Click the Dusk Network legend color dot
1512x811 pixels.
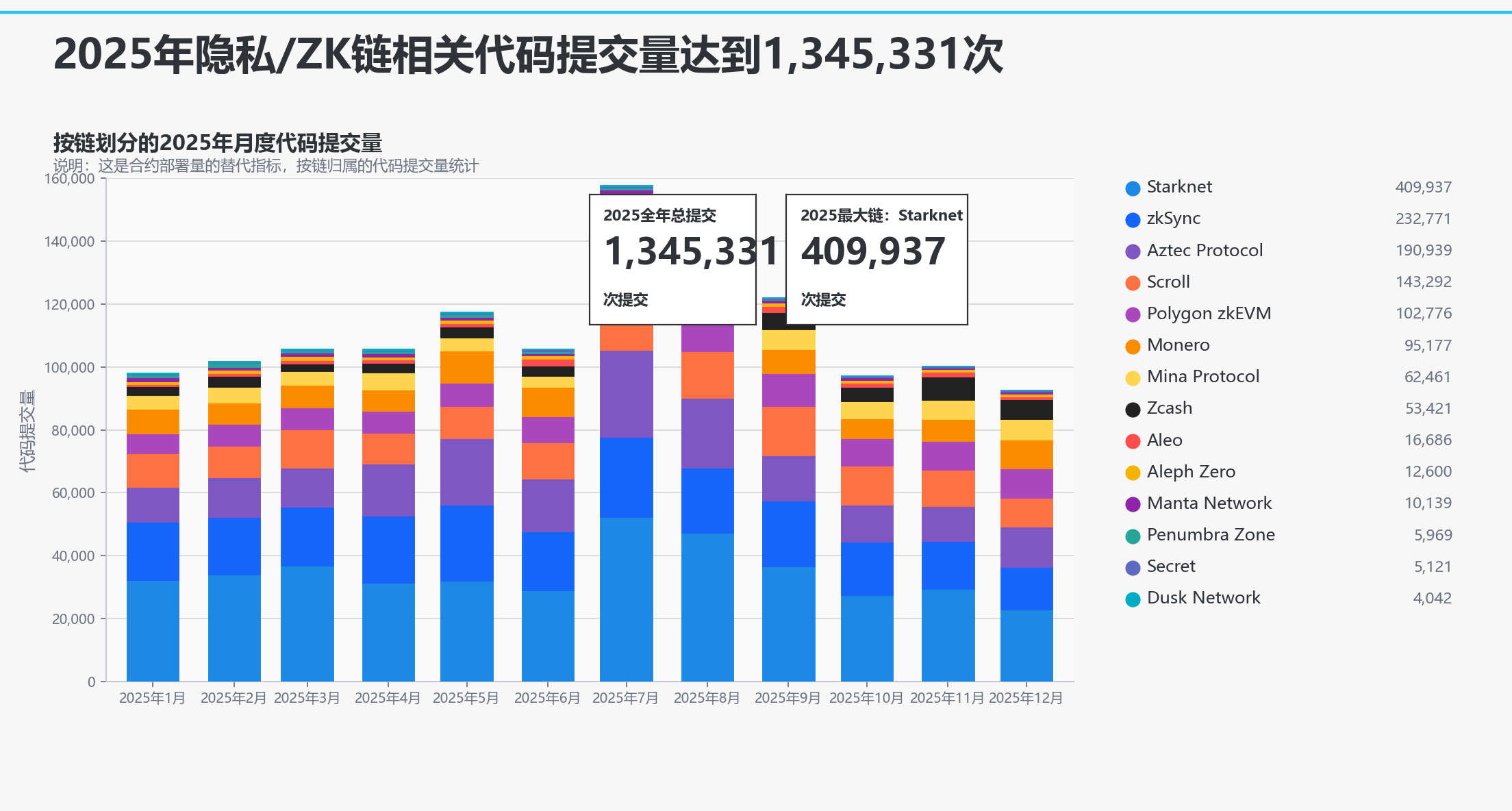[x=1133, y=599]
